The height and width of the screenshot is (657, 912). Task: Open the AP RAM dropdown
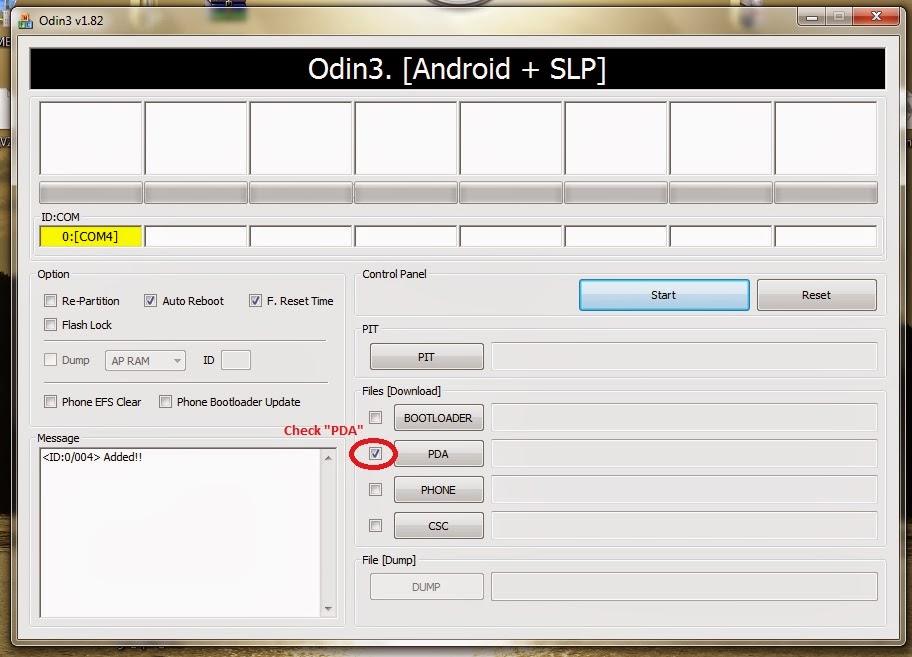click(145, 360)
